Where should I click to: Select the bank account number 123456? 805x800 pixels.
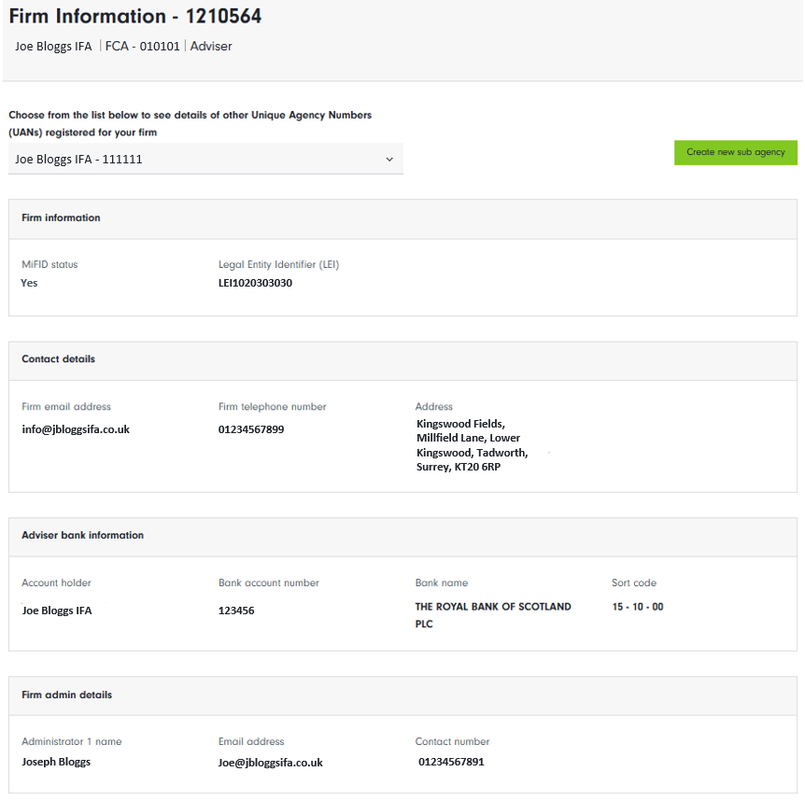(236, 610)
